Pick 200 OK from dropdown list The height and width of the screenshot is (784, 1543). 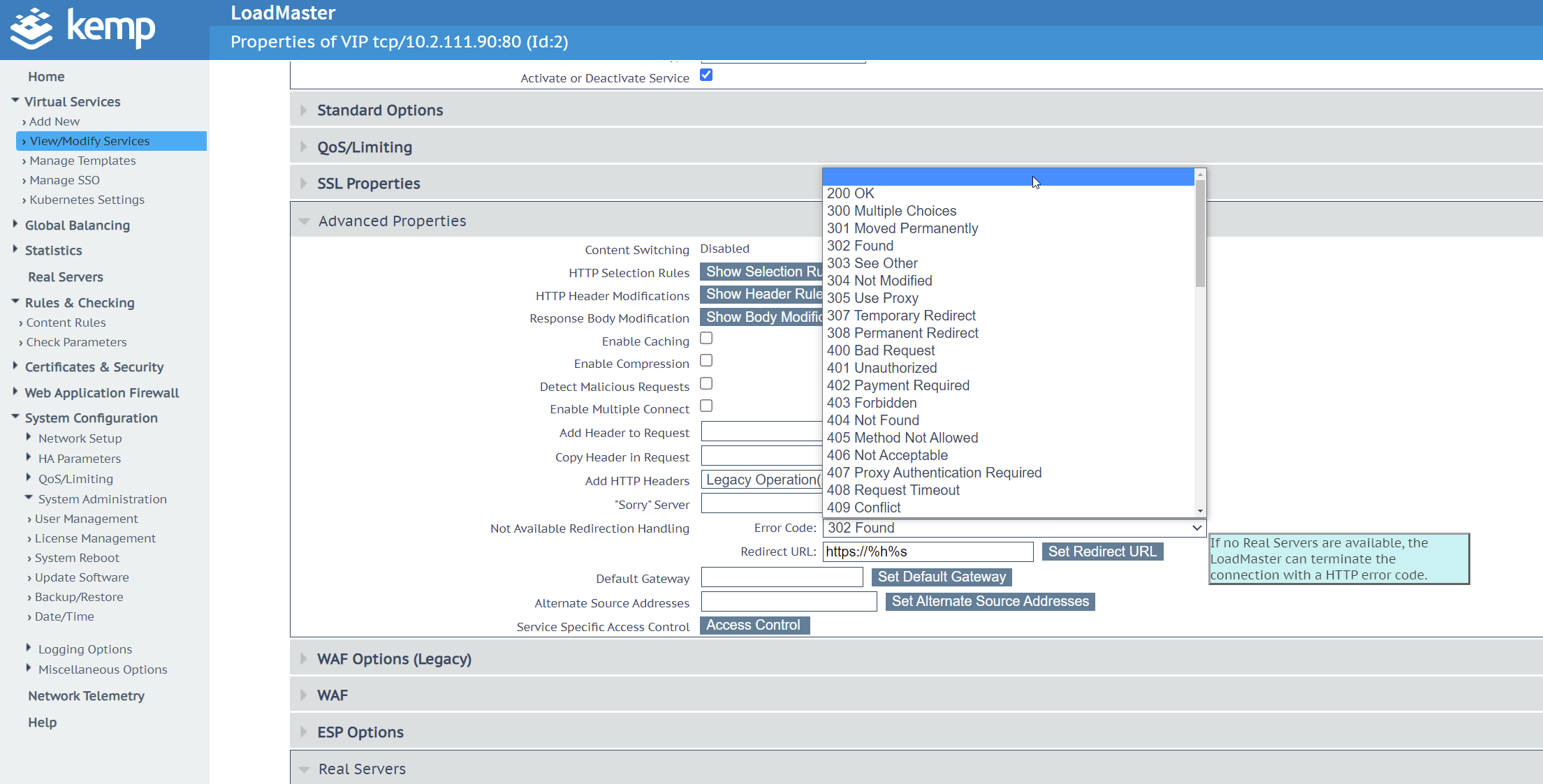[x=1009, y=193]
